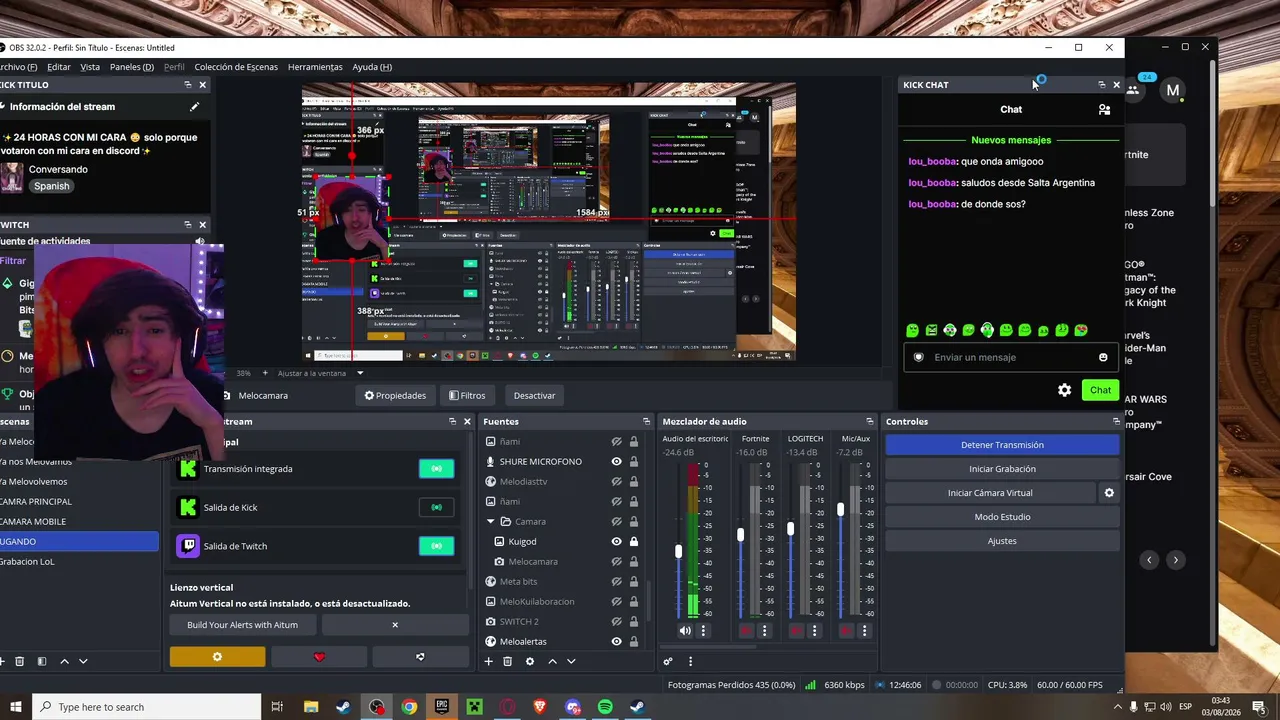The height and width of the screenshot is (720, 1280).
Task: Open options menu for the LOGITECH audio channel
Action: [x=815, y=631]
